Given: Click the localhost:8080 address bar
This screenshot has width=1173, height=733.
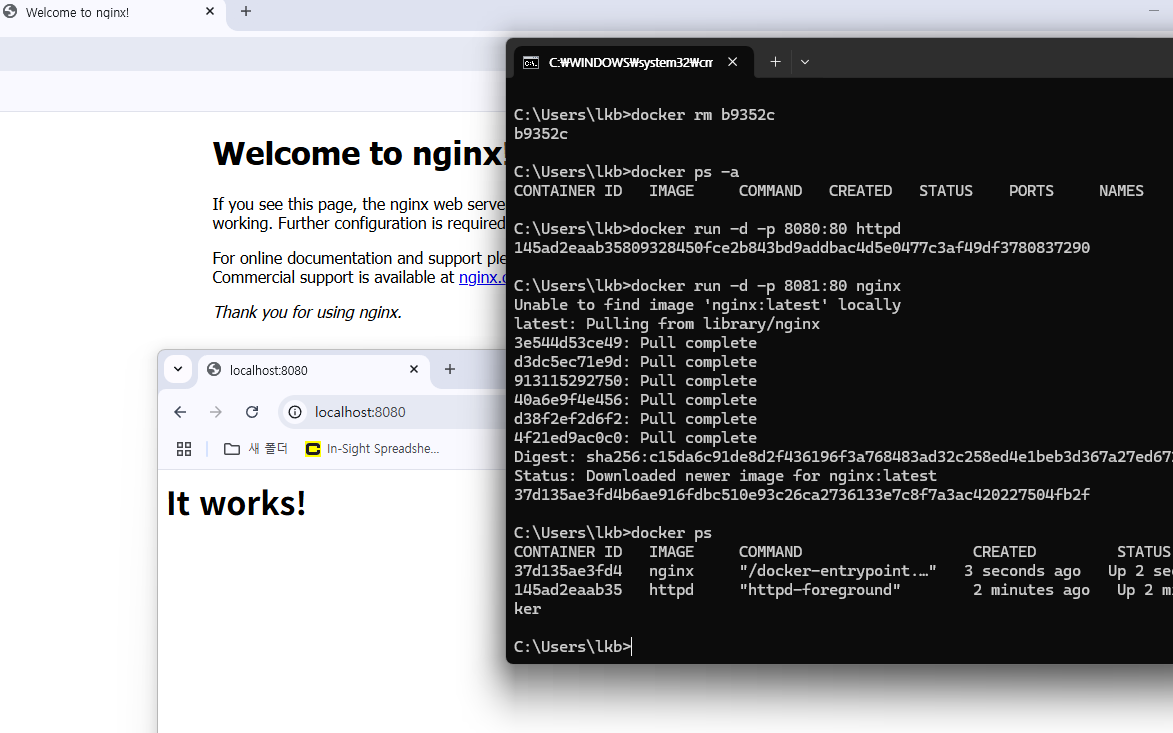Looking at the screenshot, I should coord(393,412).
